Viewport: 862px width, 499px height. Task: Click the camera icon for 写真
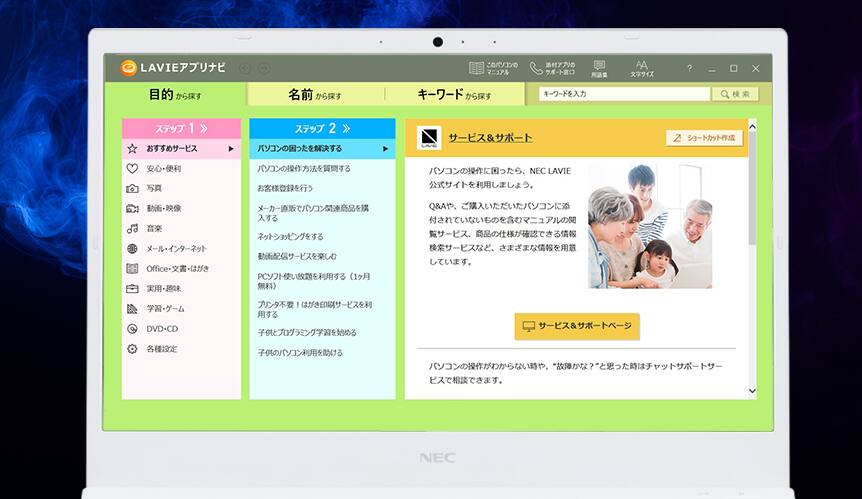[x=132, y=188]
